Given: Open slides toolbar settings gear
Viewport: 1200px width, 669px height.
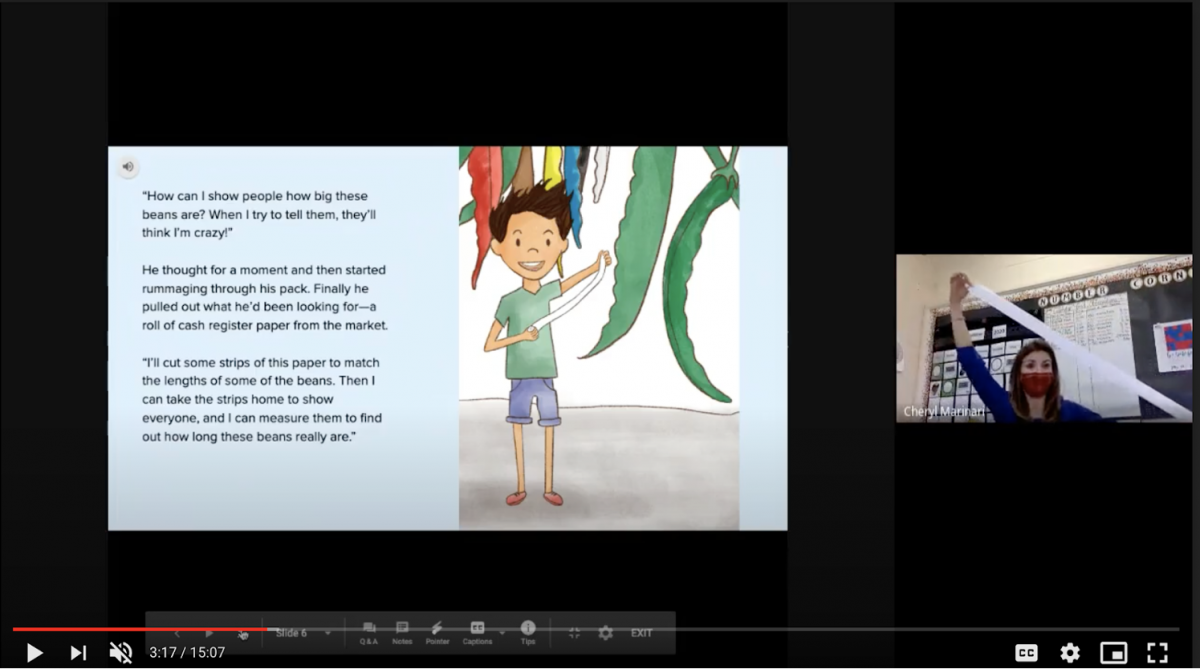Looking at the screenshot, I should [605, 633].
